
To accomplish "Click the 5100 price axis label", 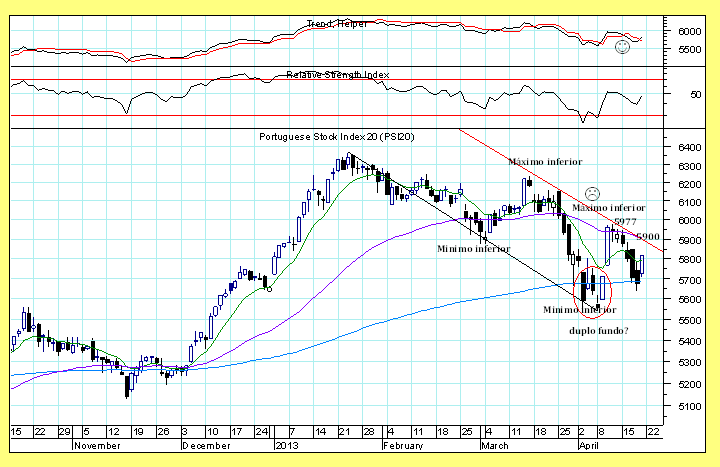I will (x=690, y=406).
